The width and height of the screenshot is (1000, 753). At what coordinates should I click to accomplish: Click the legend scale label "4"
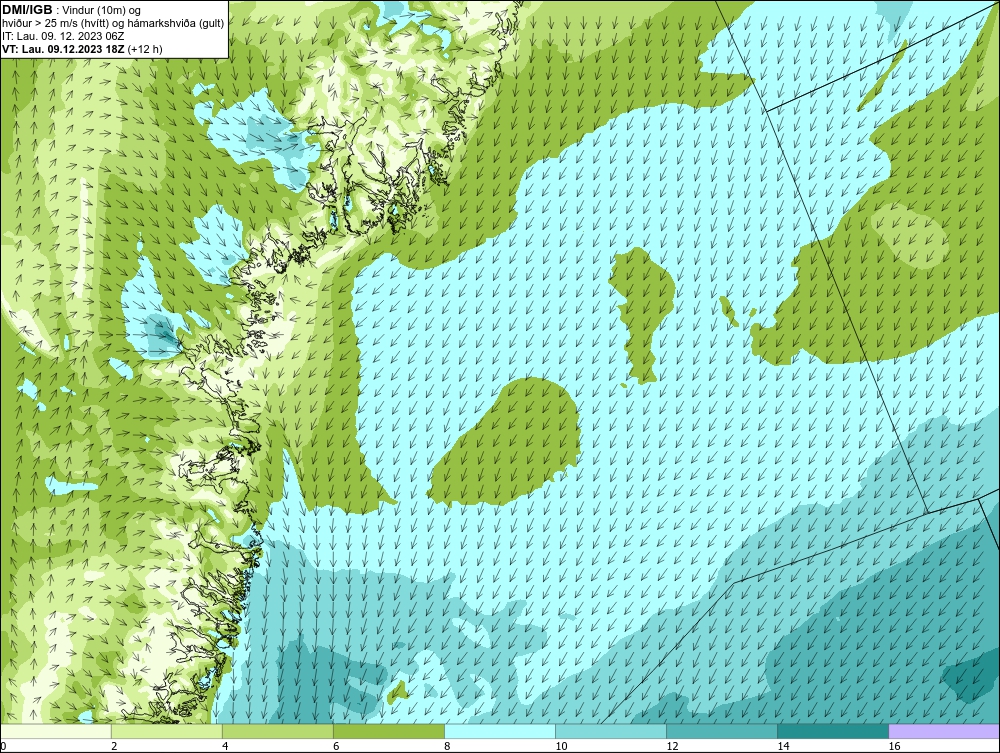point(225,746)
